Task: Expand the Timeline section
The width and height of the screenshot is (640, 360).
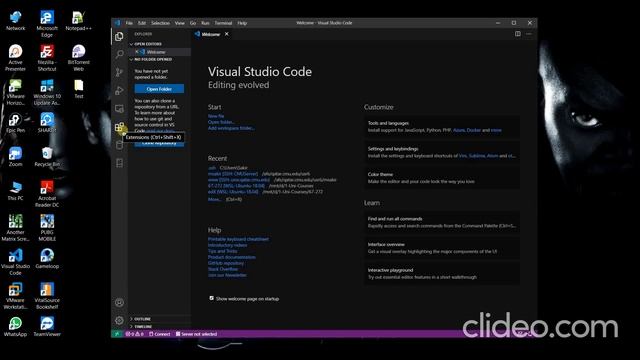Action: coord(143,327)
